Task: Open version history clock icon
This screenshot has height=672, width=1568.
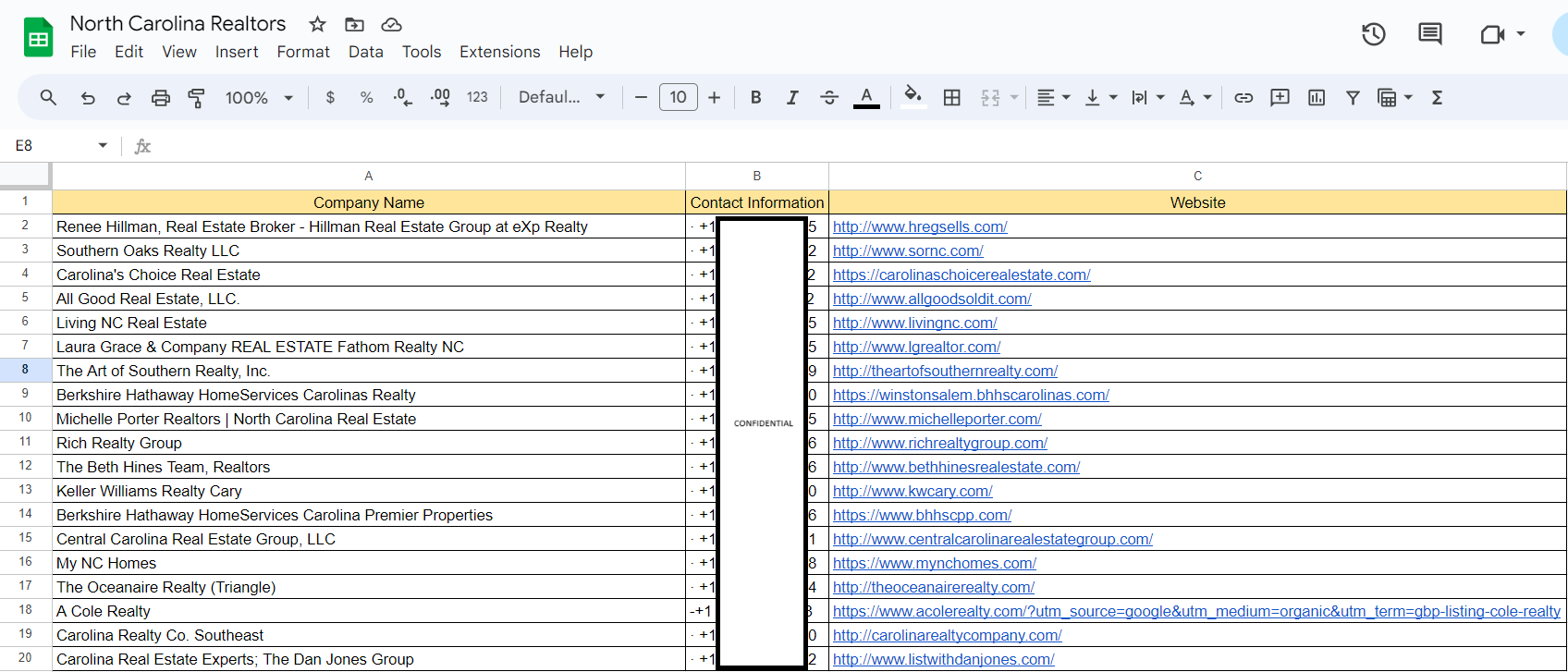Action: 1374,34
